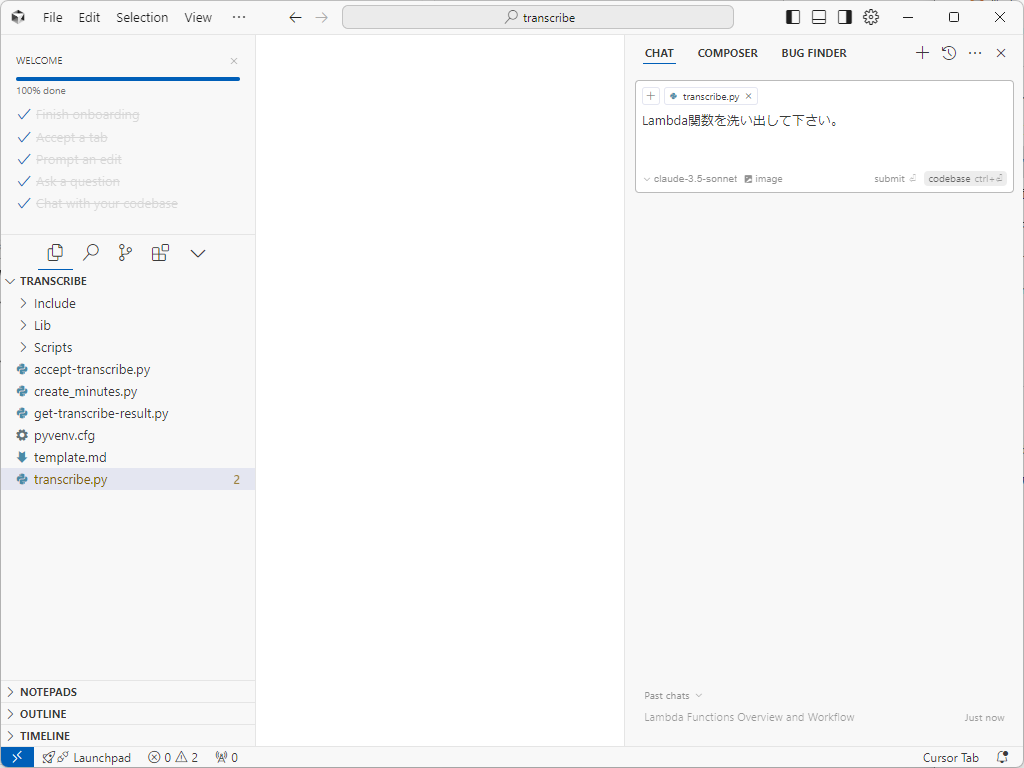Open Cursor settings gear icon
The width and height of the screenshot is (1024, 768).
point(871,17)
